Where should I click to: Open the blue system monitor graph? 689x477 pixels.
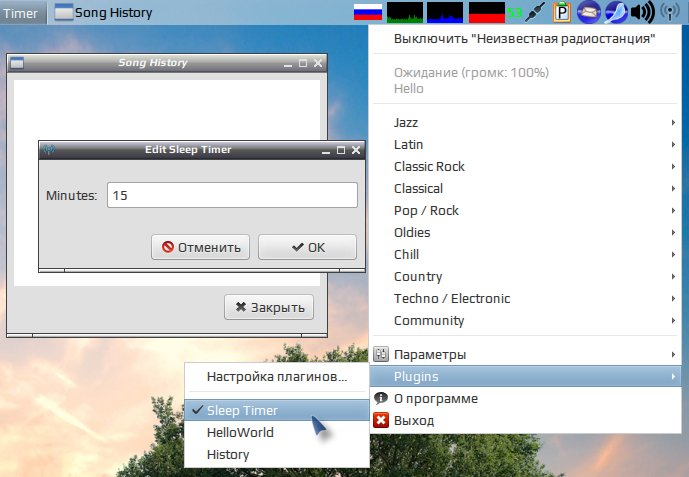[445, 12]
